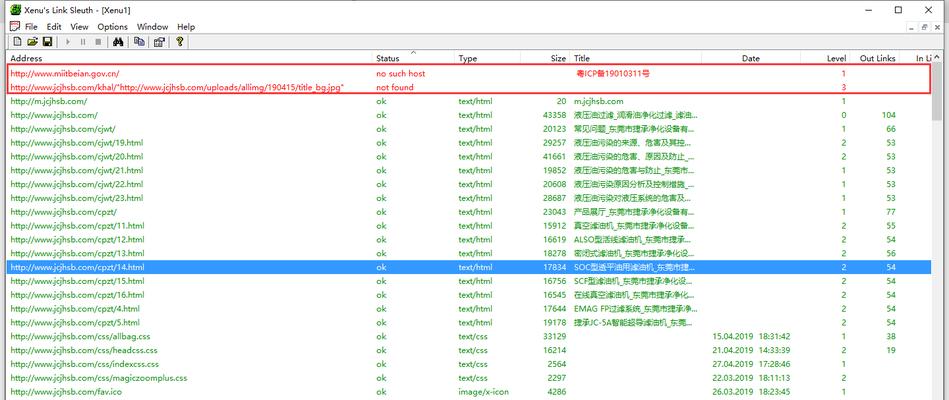Click the Copy toolbar icon
This screenshot has height=400, width=949.
[139, 42]
